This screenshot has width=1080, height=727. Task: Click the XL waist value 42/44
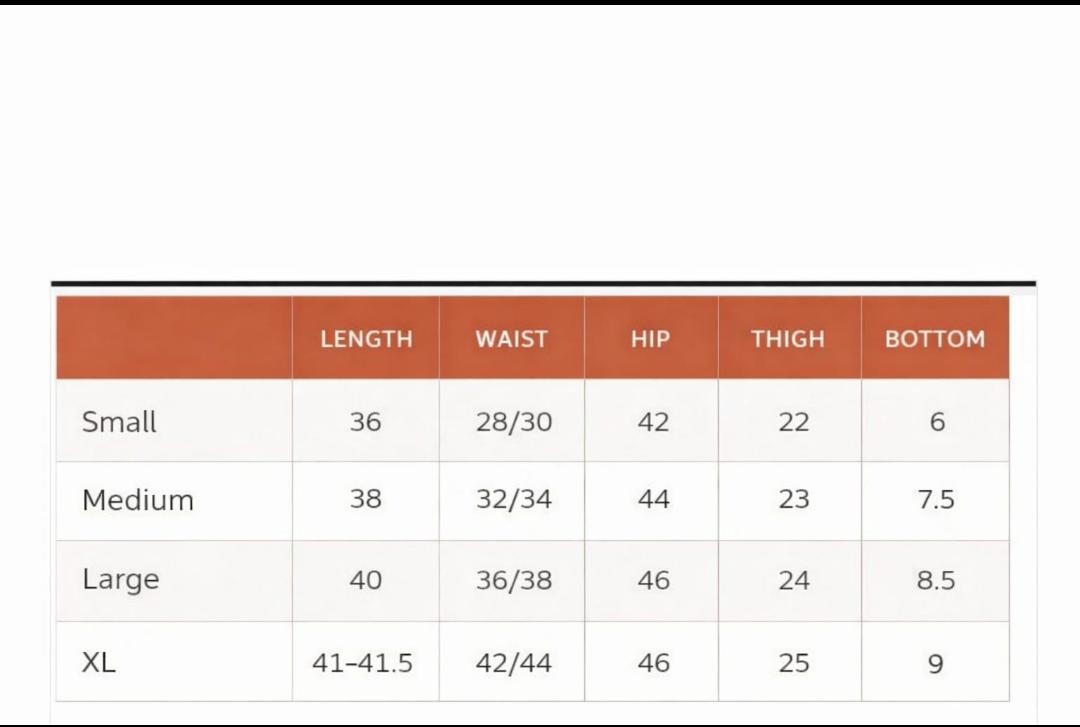514,663
